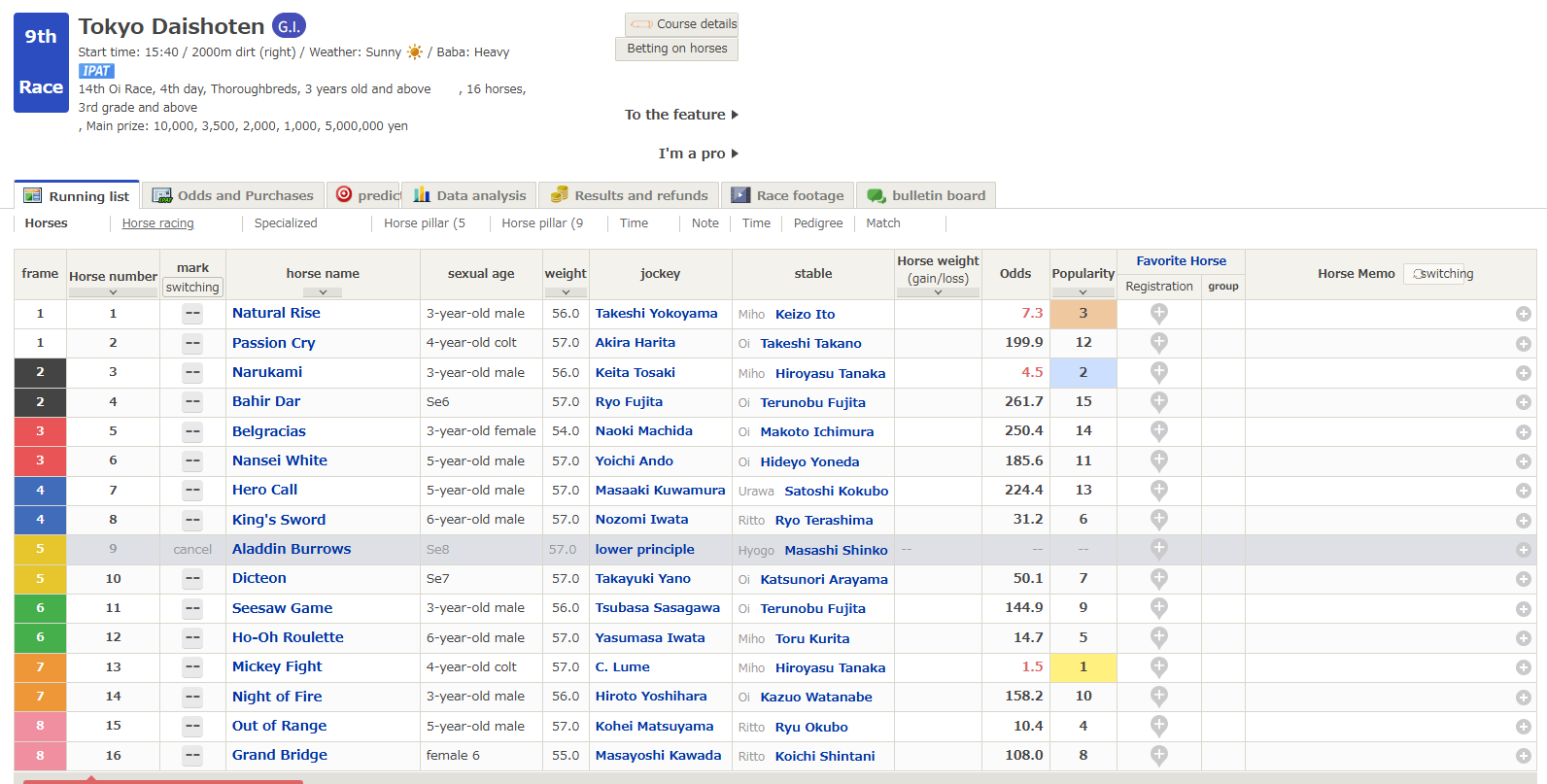
Task: Open horse page for Out of Range
Action: point(280,726)
